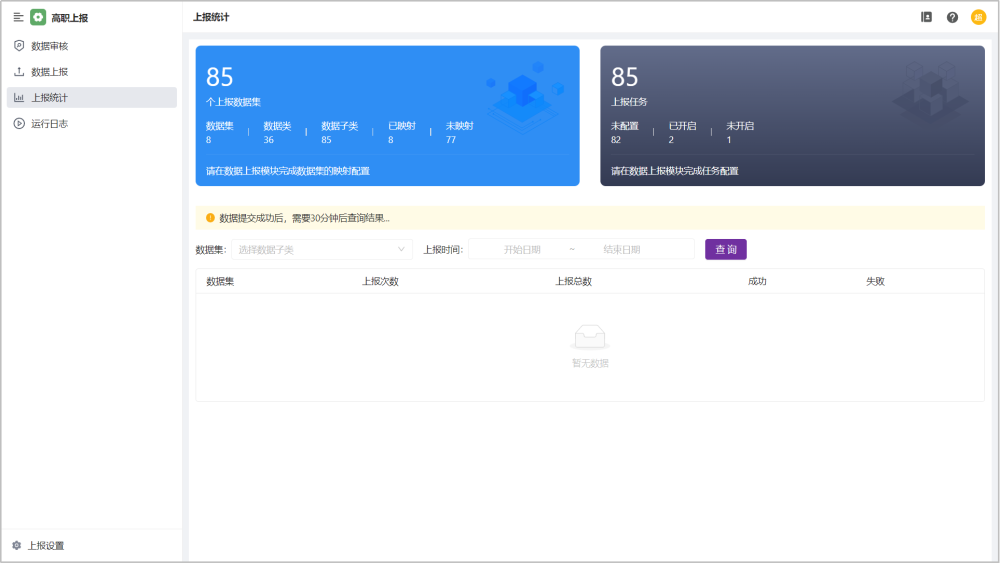This screenshot has height=564, width=1000.
Task: Click the green 高职上报 app logo
Action: (x=38, y=17)
